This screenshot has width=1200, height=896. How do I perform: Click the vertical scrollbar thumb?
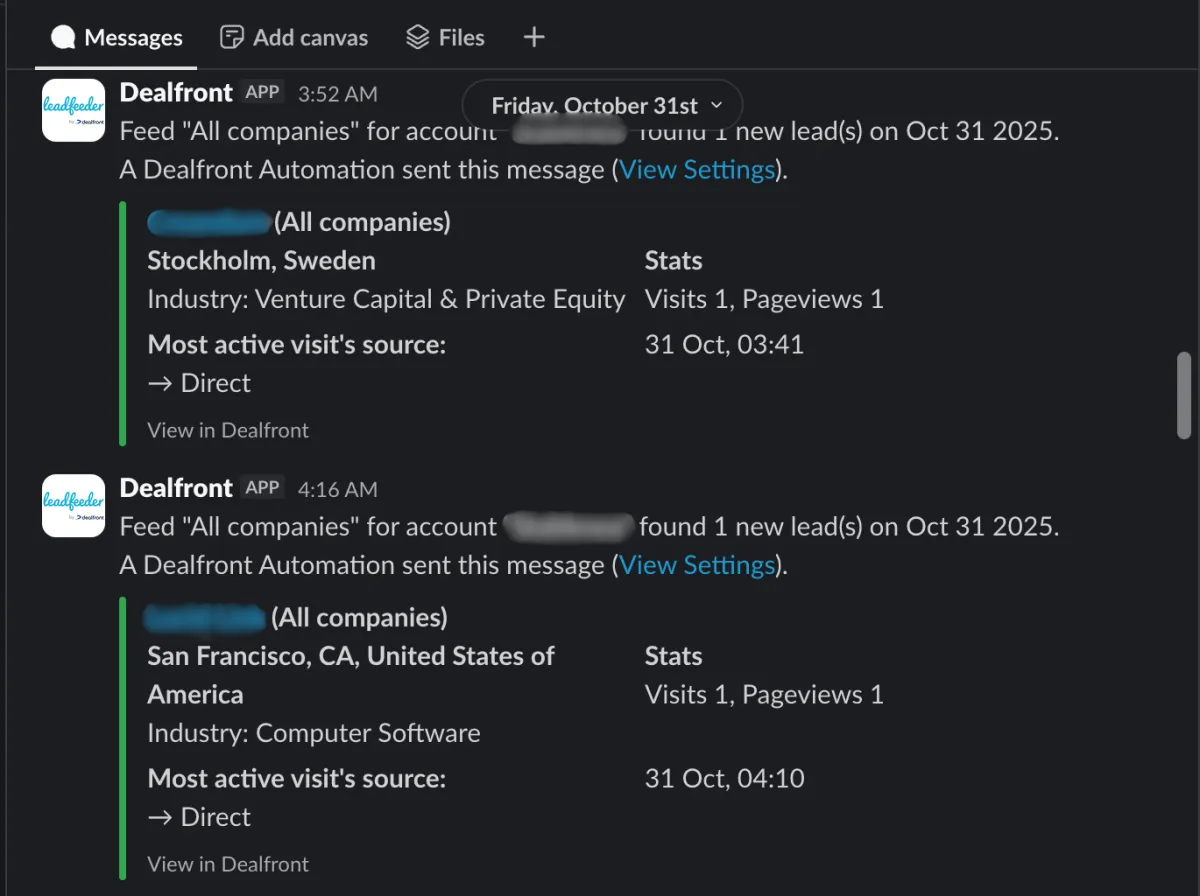[1184, 395]
